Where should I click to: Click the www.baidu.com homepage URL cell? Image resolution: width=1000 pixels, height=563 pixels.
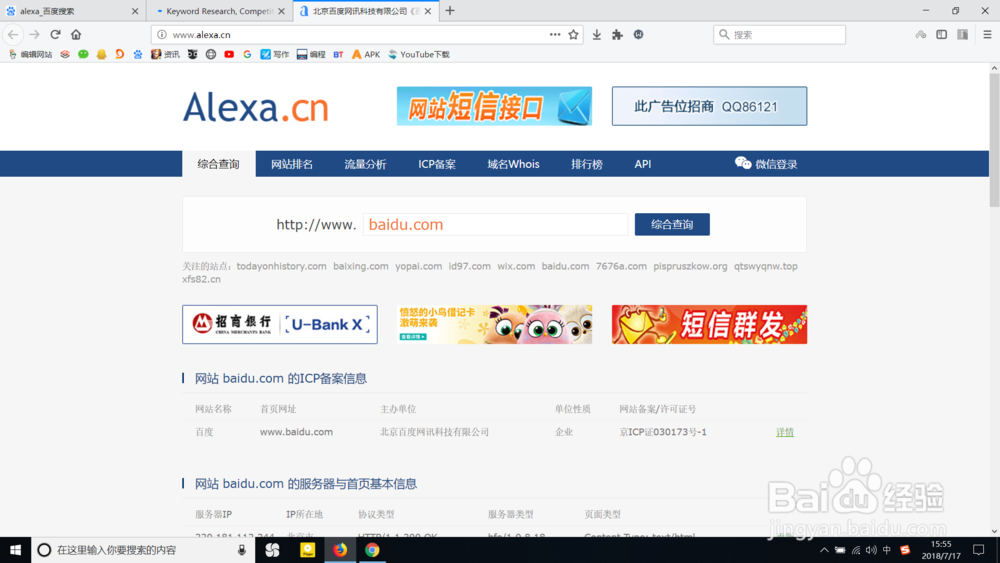pyautogui.click(x=297, y=432)
